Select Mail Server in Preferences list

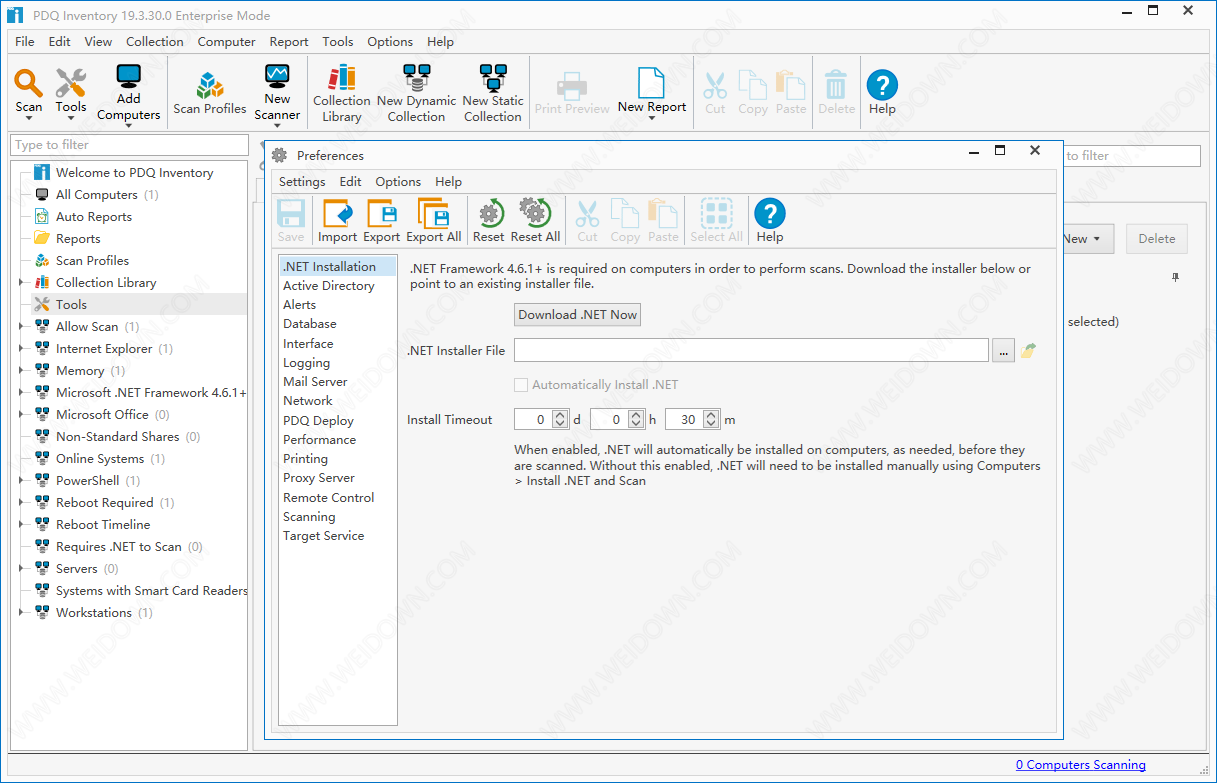click(x=315, y=382)
